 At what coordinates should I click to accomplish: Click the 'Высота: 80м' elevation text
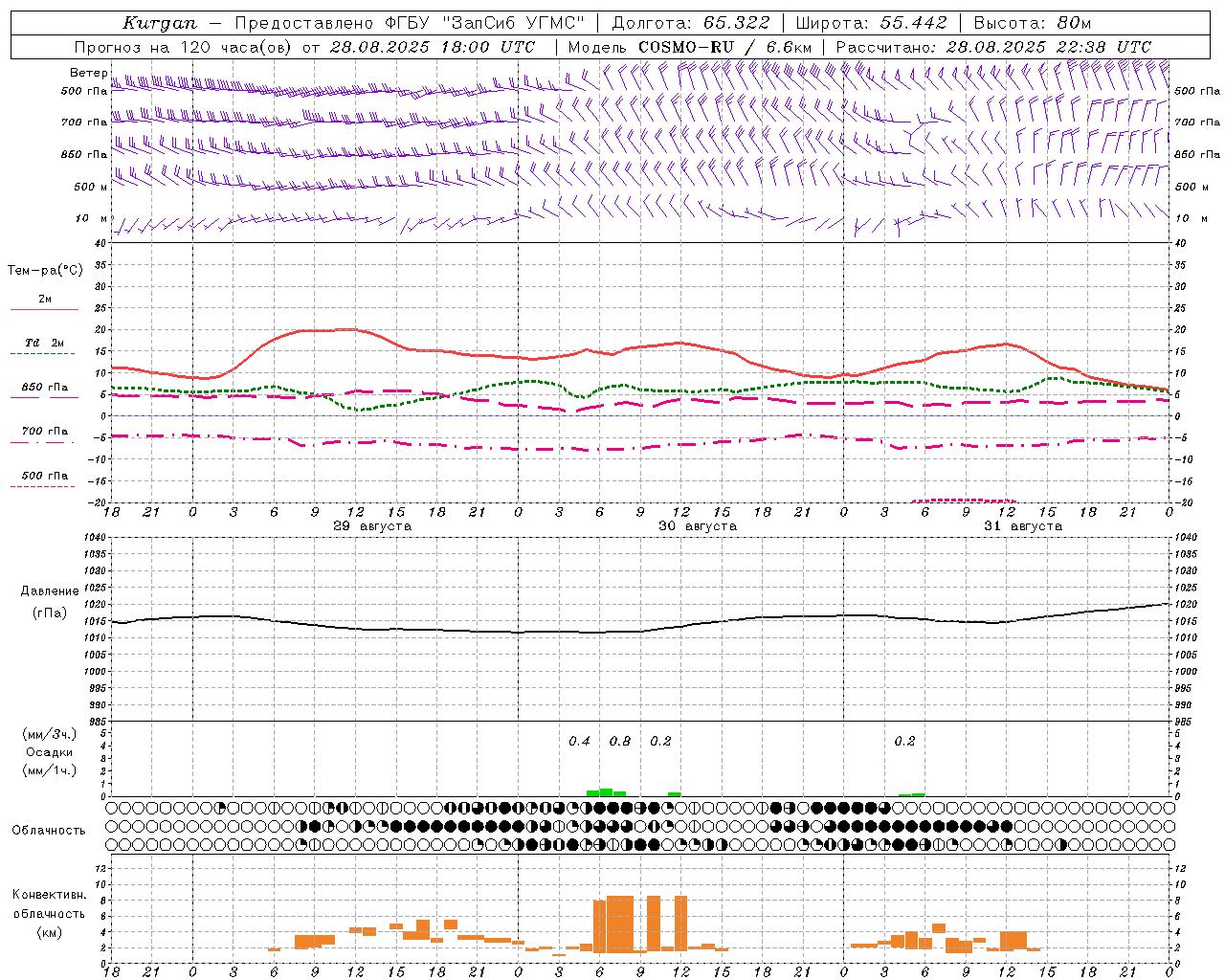coord(1032,23)
